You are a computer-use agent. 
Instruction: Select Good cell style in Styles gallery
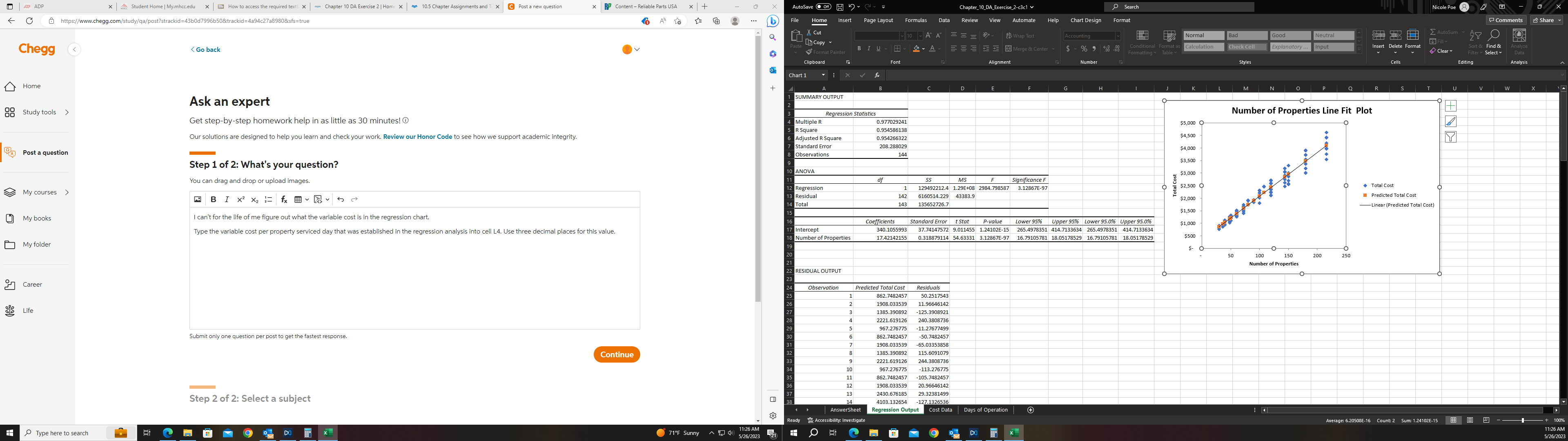coord(1290,36)
